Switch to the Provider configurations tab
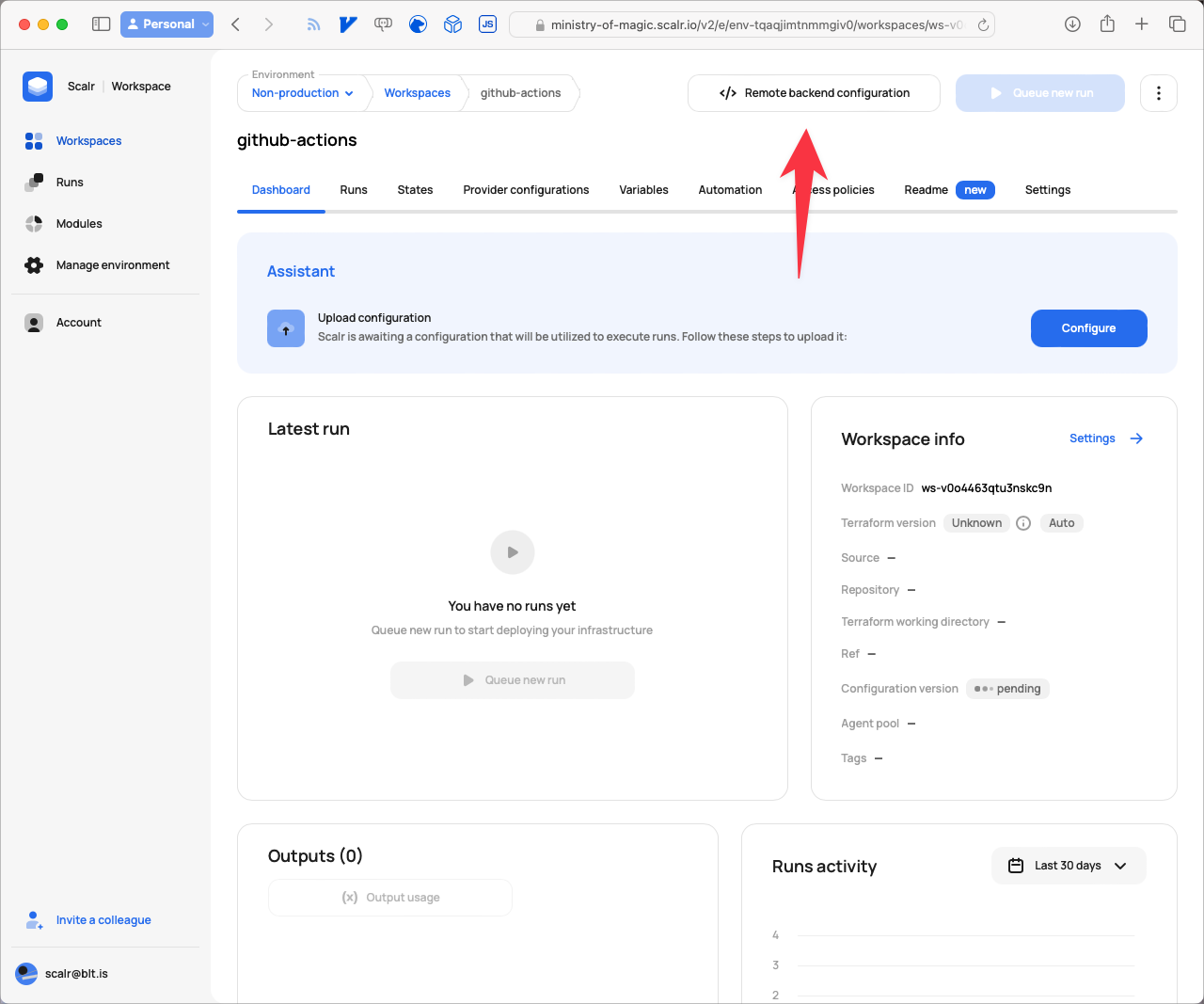Image resolution: width=1204 pixels, height=1004 pixels. pos(526,190)
